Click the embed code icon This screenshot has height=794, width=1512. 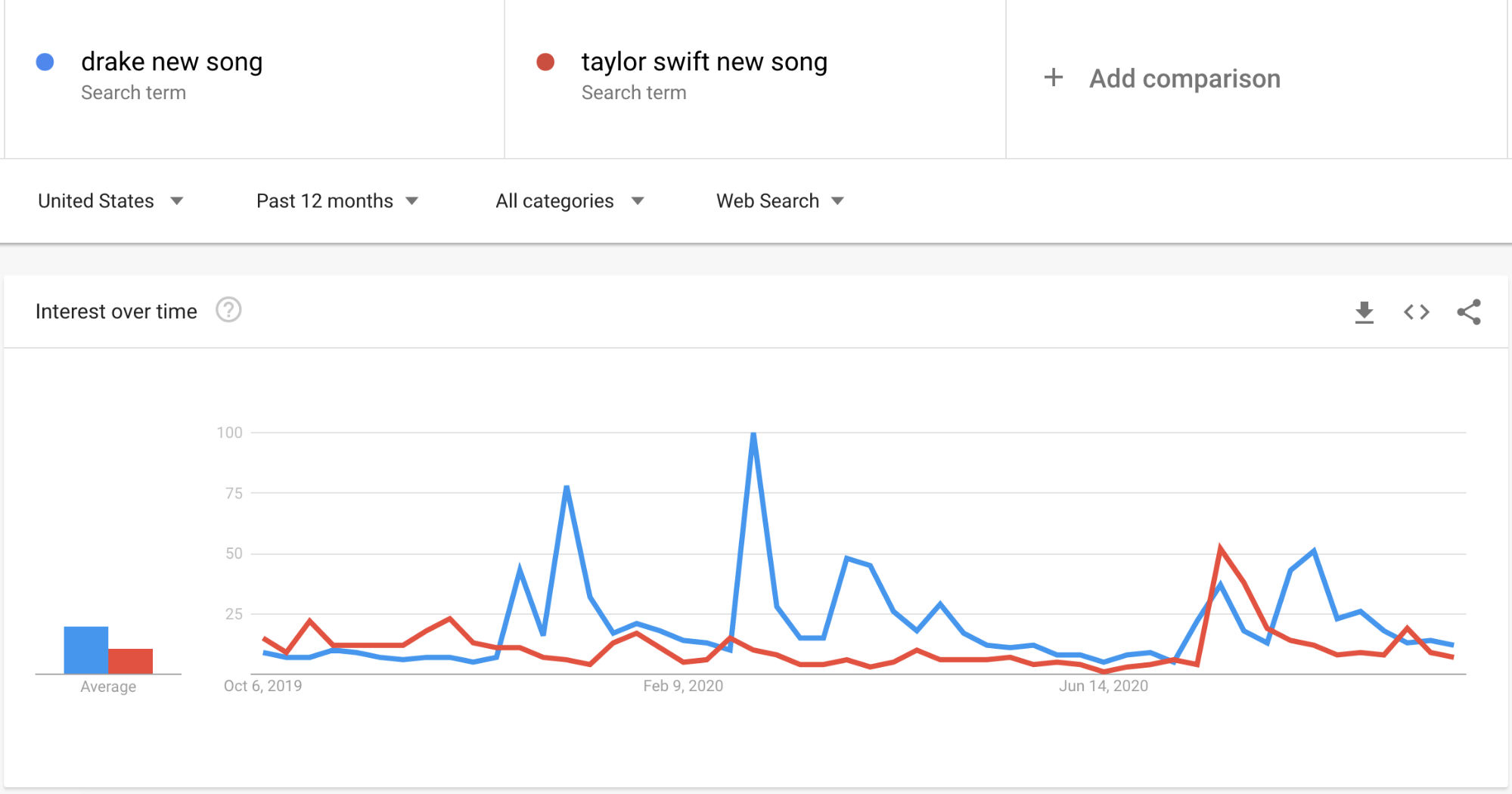(x=1416, y=312)
